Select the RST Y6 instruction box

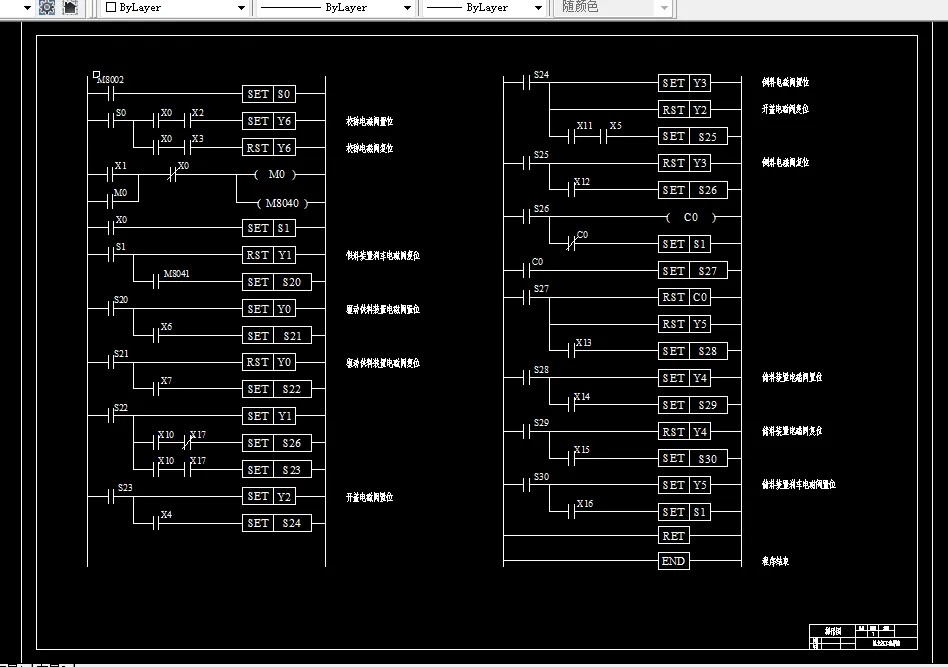pyautogui.click(x=269, y=148)
